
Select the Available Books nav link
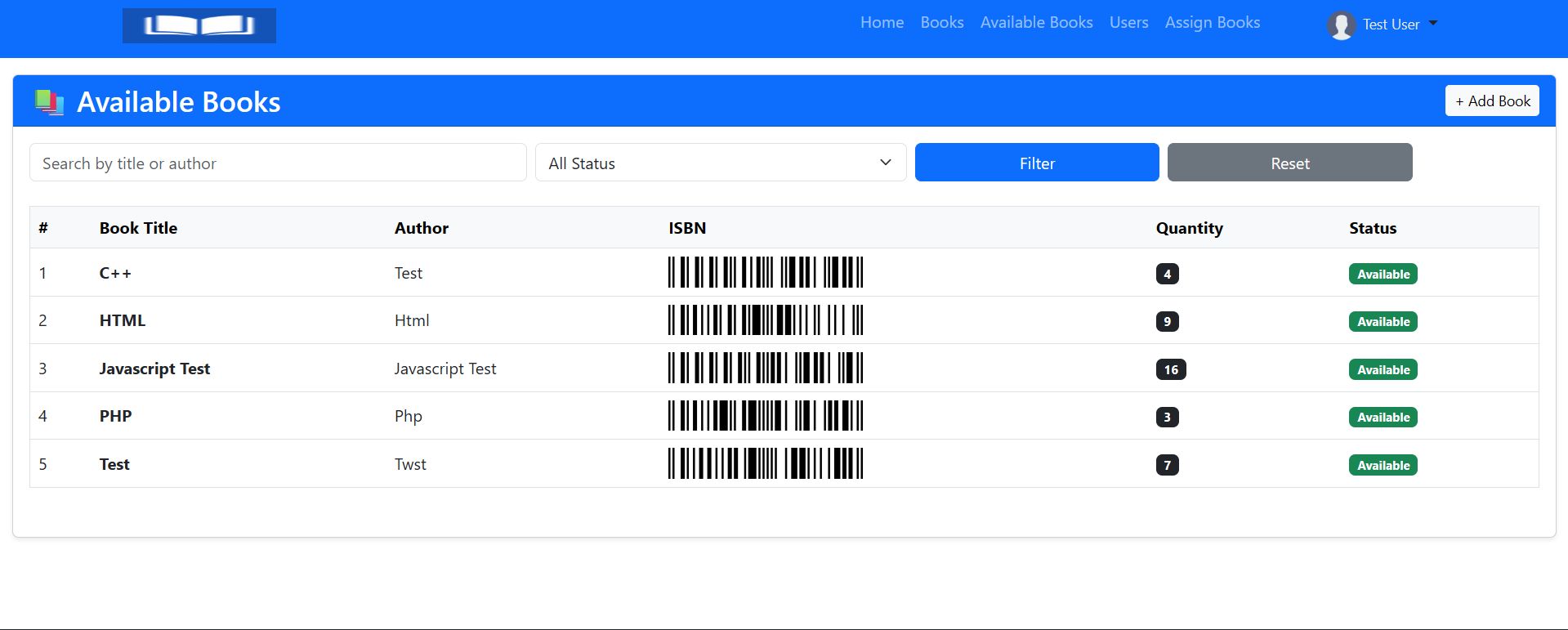pyautogui.click(x=1036, y=23)
